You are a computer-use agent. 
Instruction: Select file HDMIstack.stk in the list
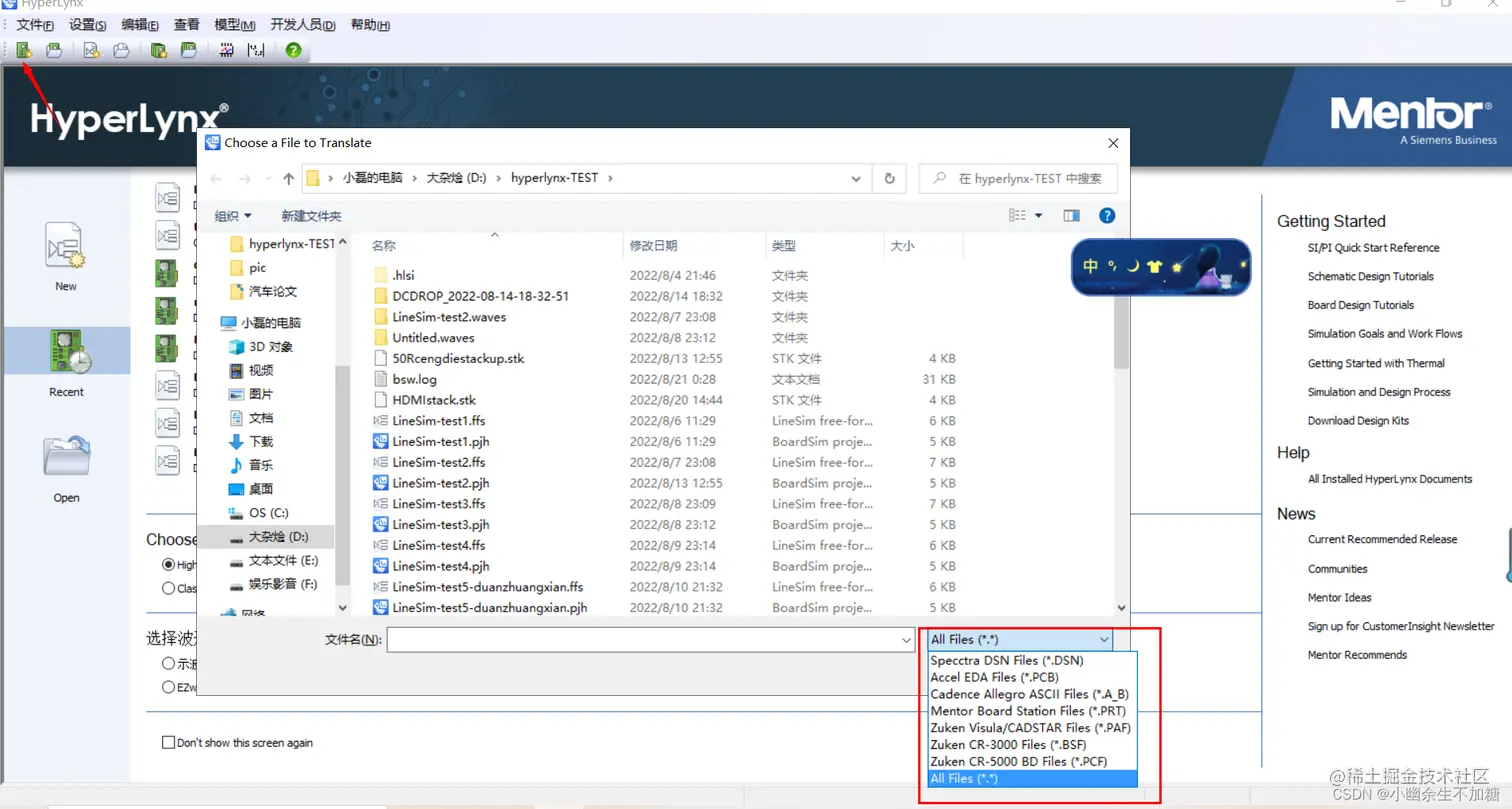pyautogui.click(x=434, y=400)
